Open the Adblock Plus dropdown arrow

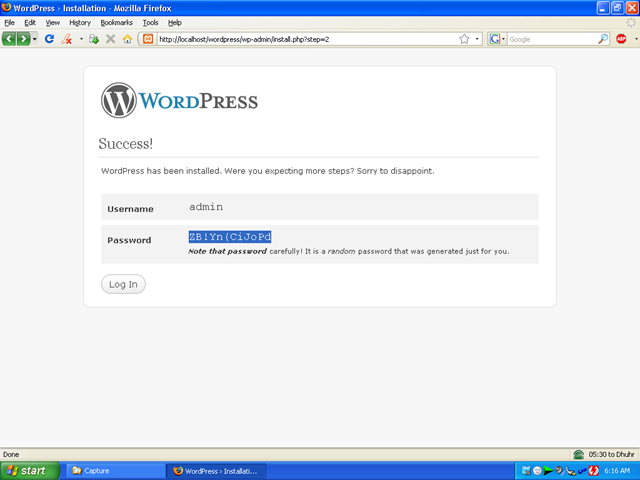click(636, 39)
